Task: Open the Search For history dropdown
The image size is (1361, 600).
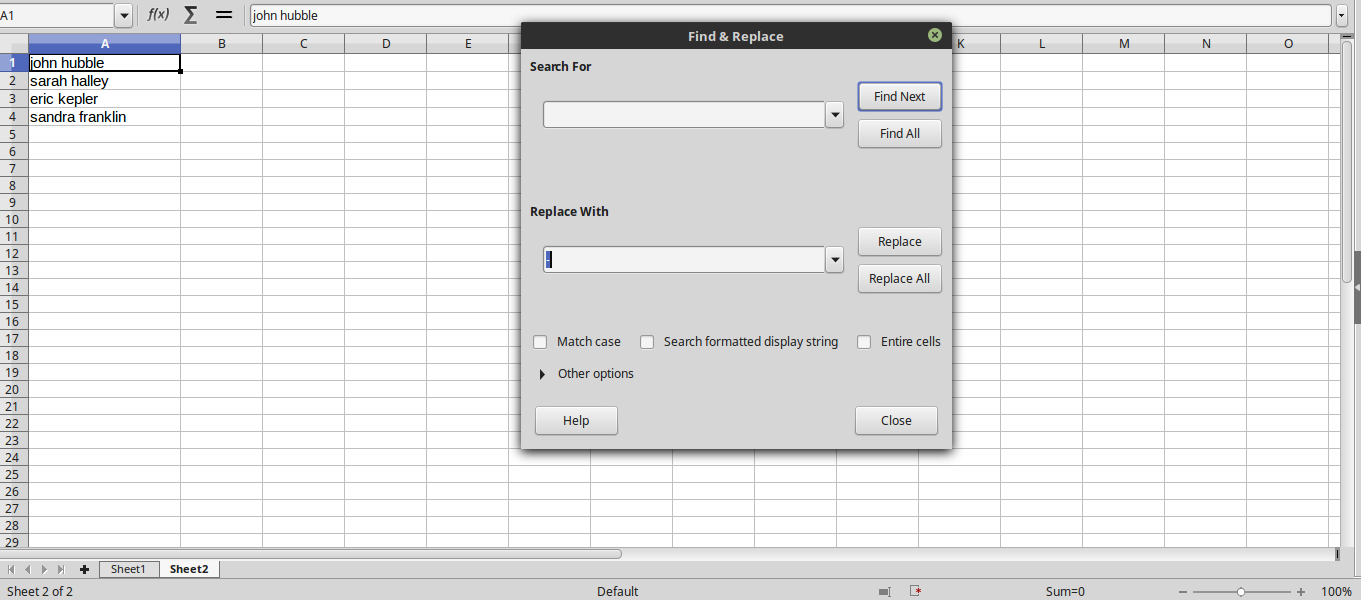Action: click(835, 115)
